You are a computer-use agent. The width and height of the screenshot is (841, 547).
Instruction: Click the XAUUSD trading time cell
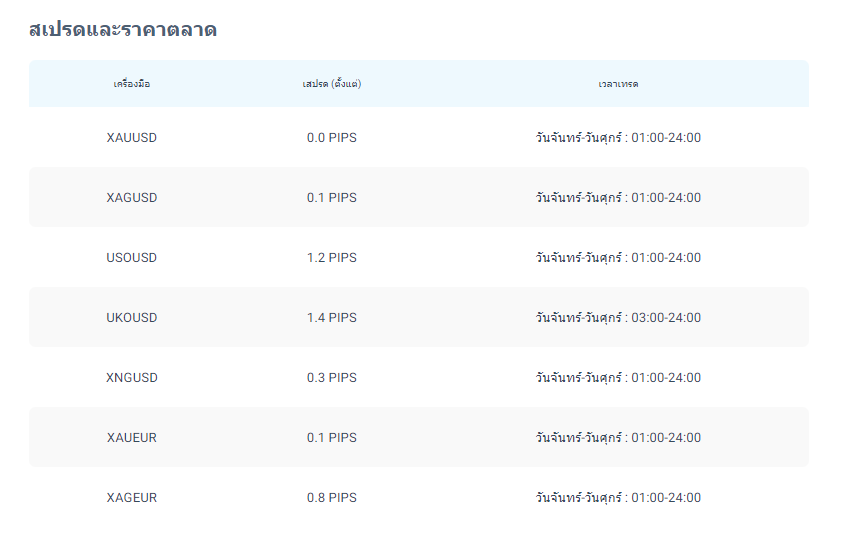click(x=618, y=138)
